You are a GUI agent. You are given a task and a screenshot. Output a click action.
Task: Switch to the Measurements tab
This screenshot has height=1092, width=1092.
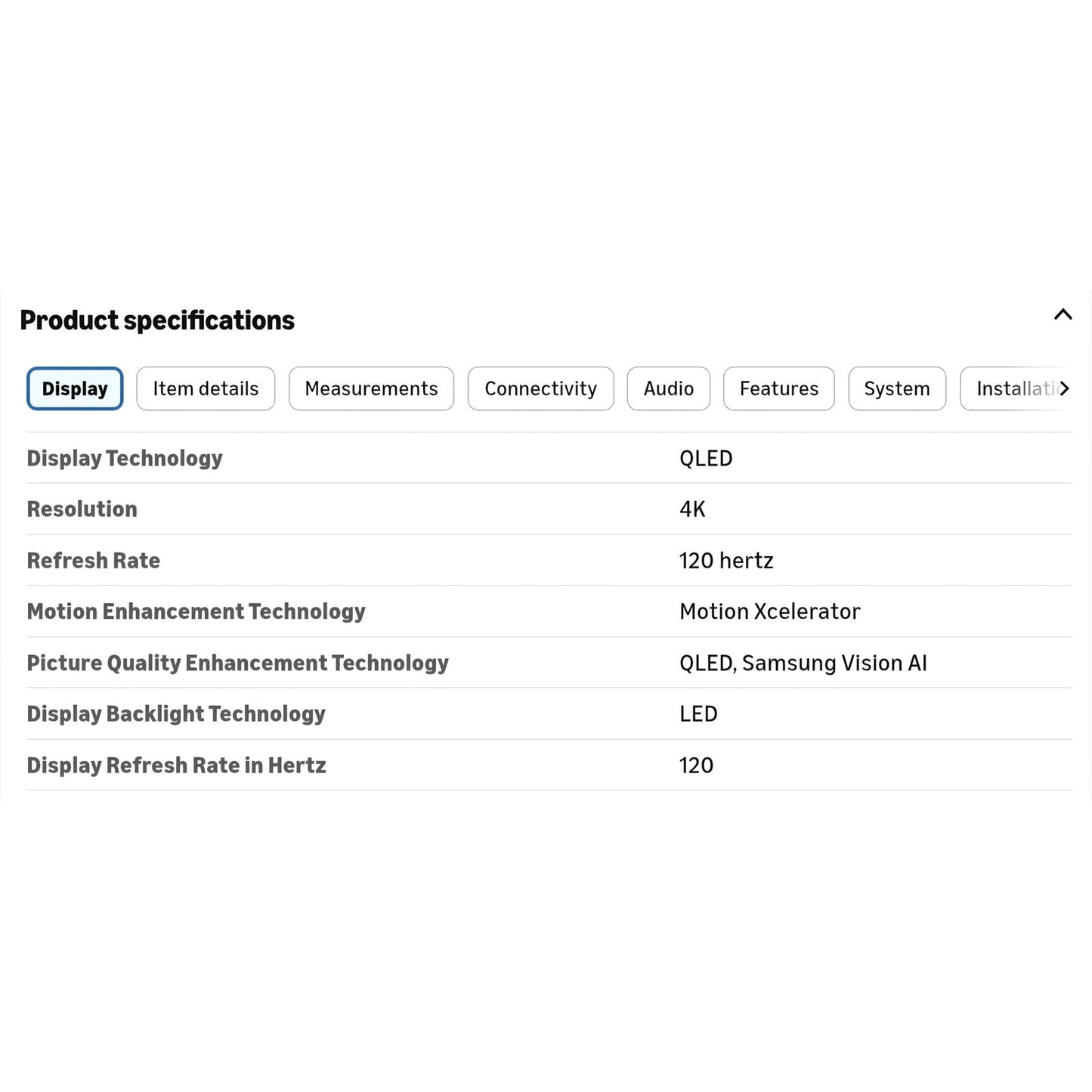pyautogui.click(x=371, y=388)
